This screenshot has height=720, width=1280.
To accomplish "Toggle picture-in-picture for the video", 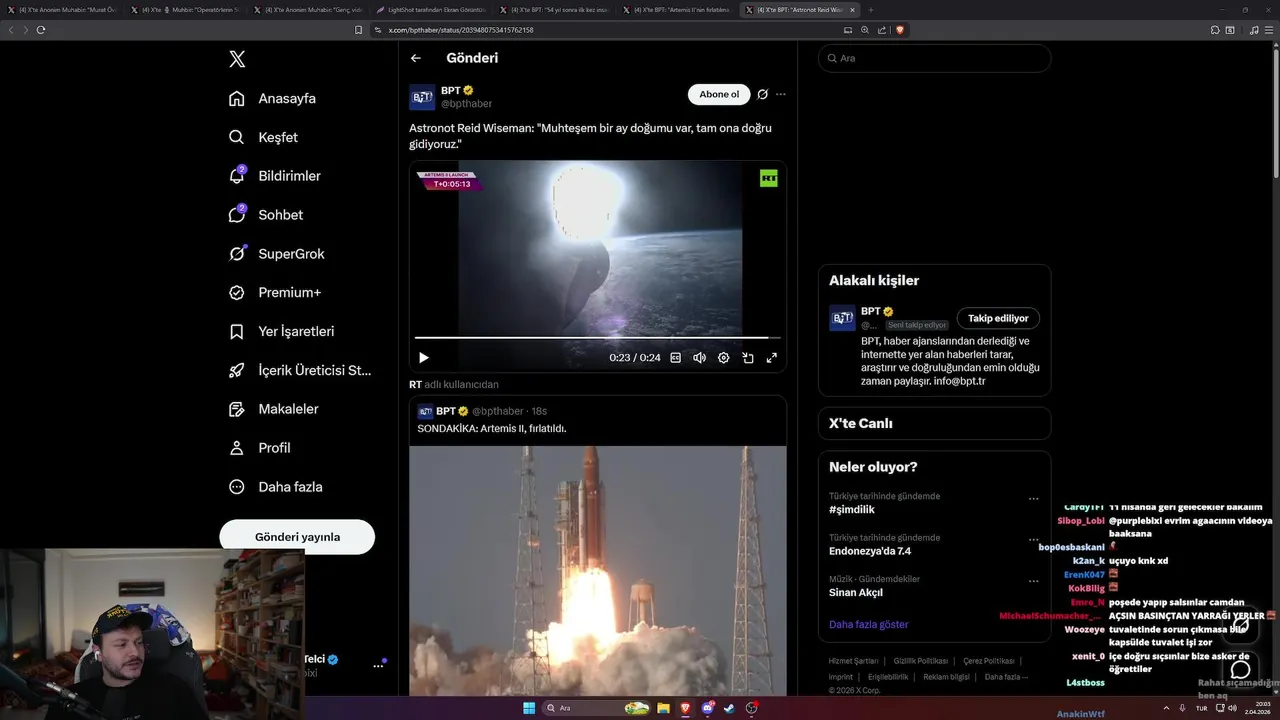I will point(748,358).
